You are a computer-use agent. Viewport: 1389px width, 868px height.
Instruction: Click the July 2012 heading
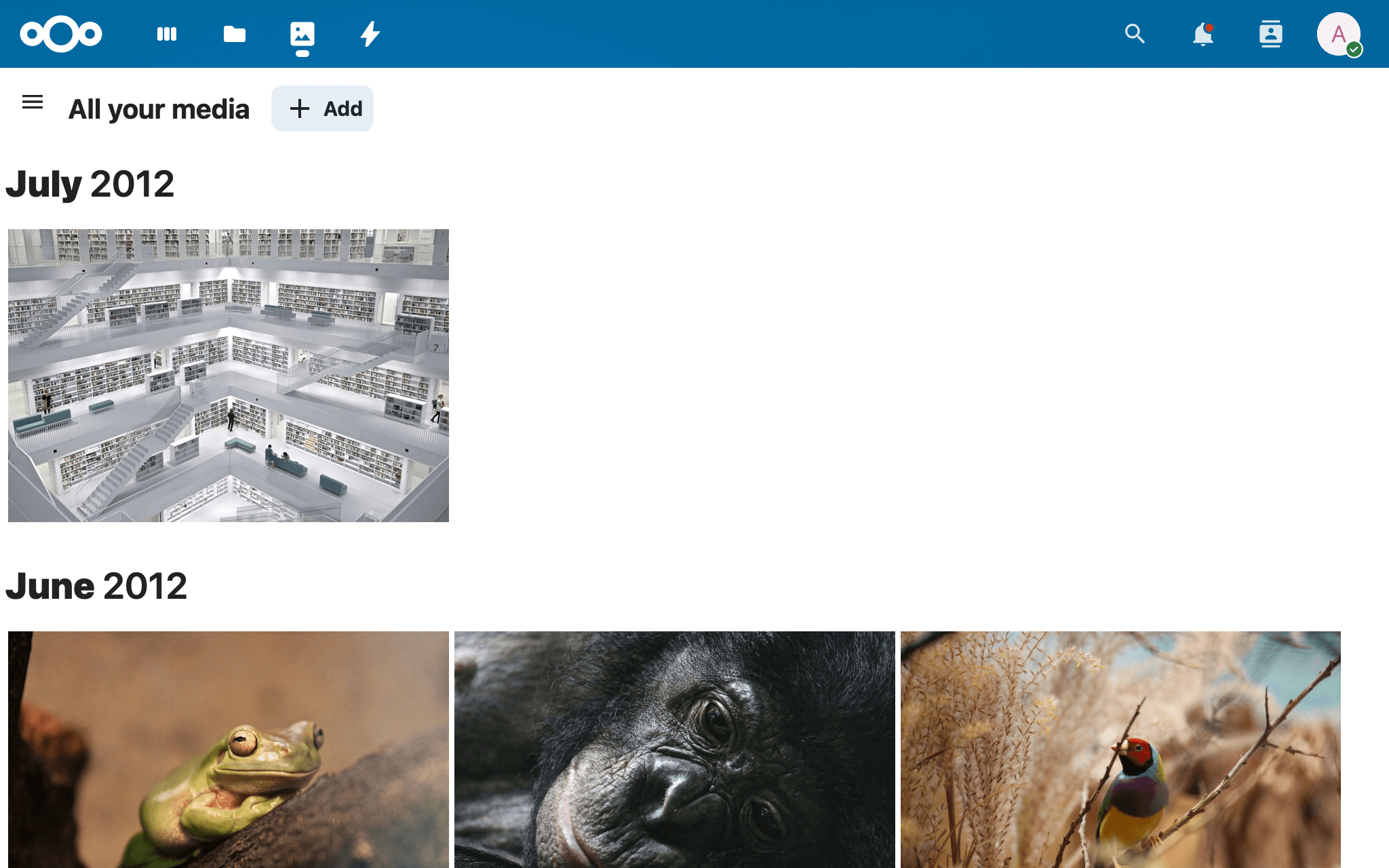pyautogui.click(x=90, y=184)
